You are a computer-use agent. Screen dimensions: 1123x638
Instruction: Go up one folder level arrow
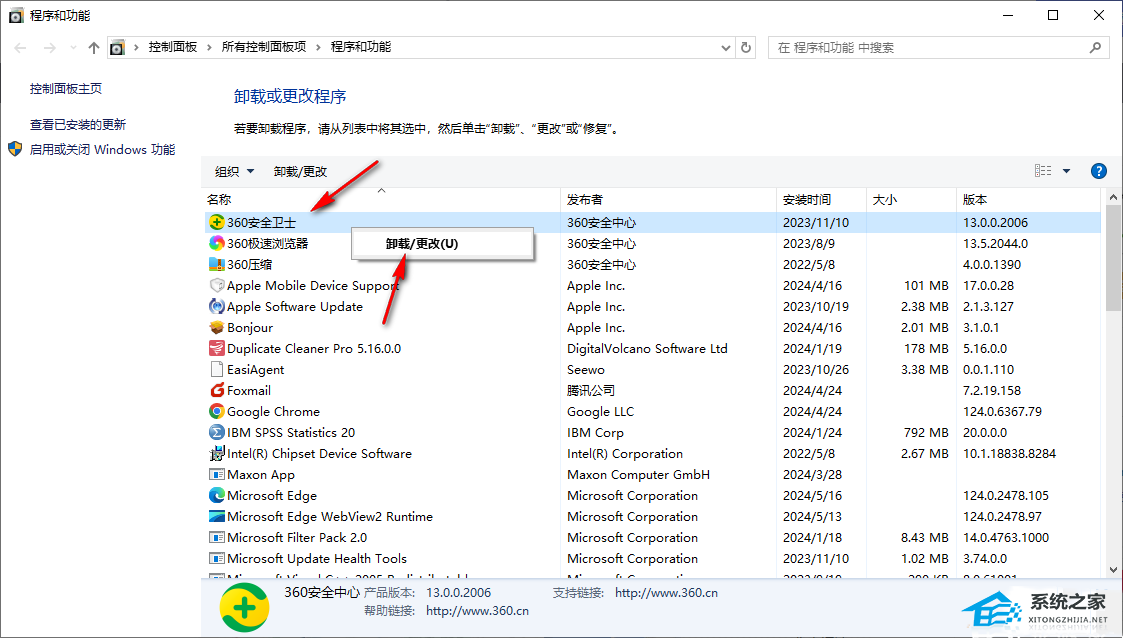pyautogui.click(x=94, y=48)
